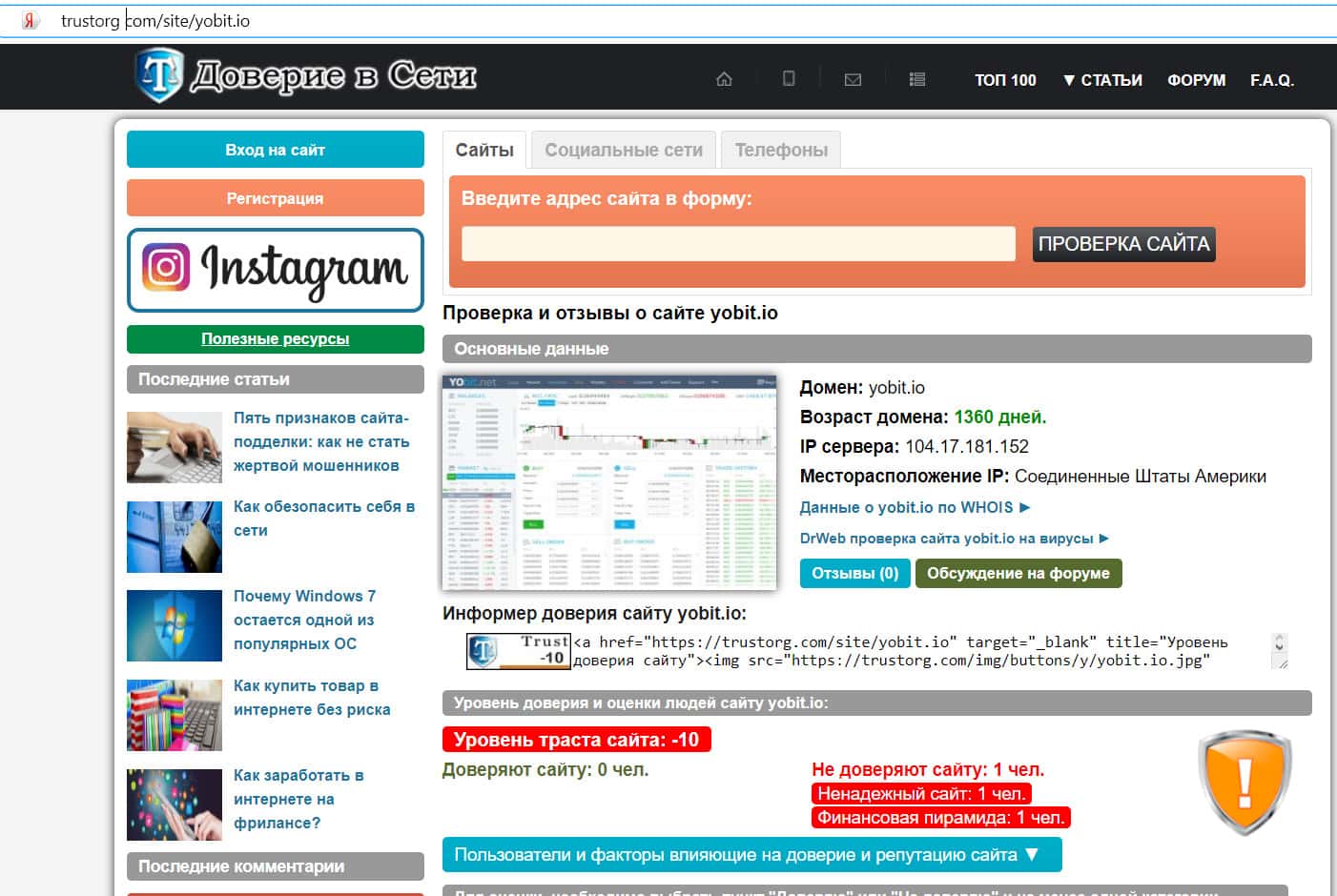This screenshot has height=896, width=1337.
Task: Click the Финансовая пирамида: 1 чел. tag
Action: (x=941, y=817)
